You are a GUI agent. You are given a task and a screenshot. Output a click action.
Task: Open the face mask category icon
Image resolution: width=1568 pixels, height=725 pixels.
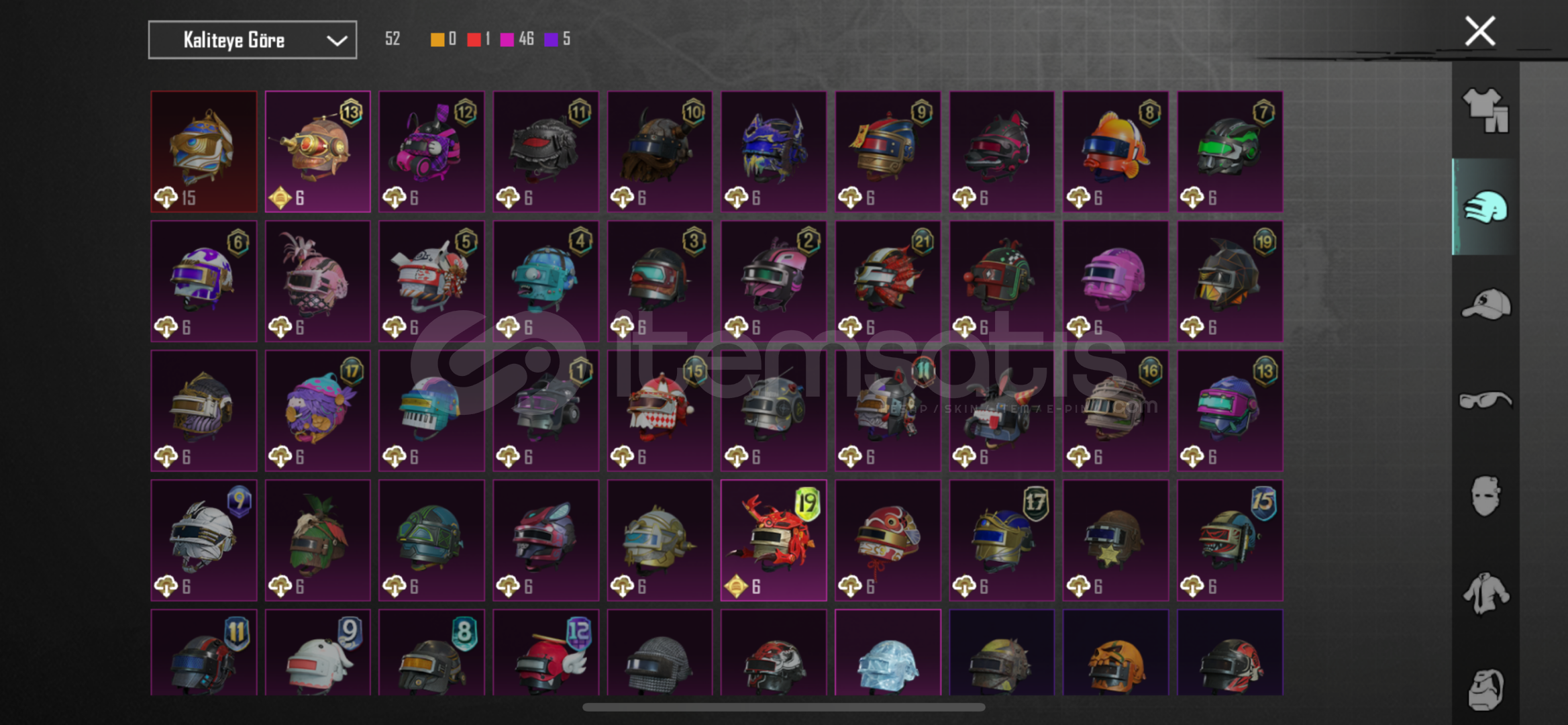pos(1485,496)
